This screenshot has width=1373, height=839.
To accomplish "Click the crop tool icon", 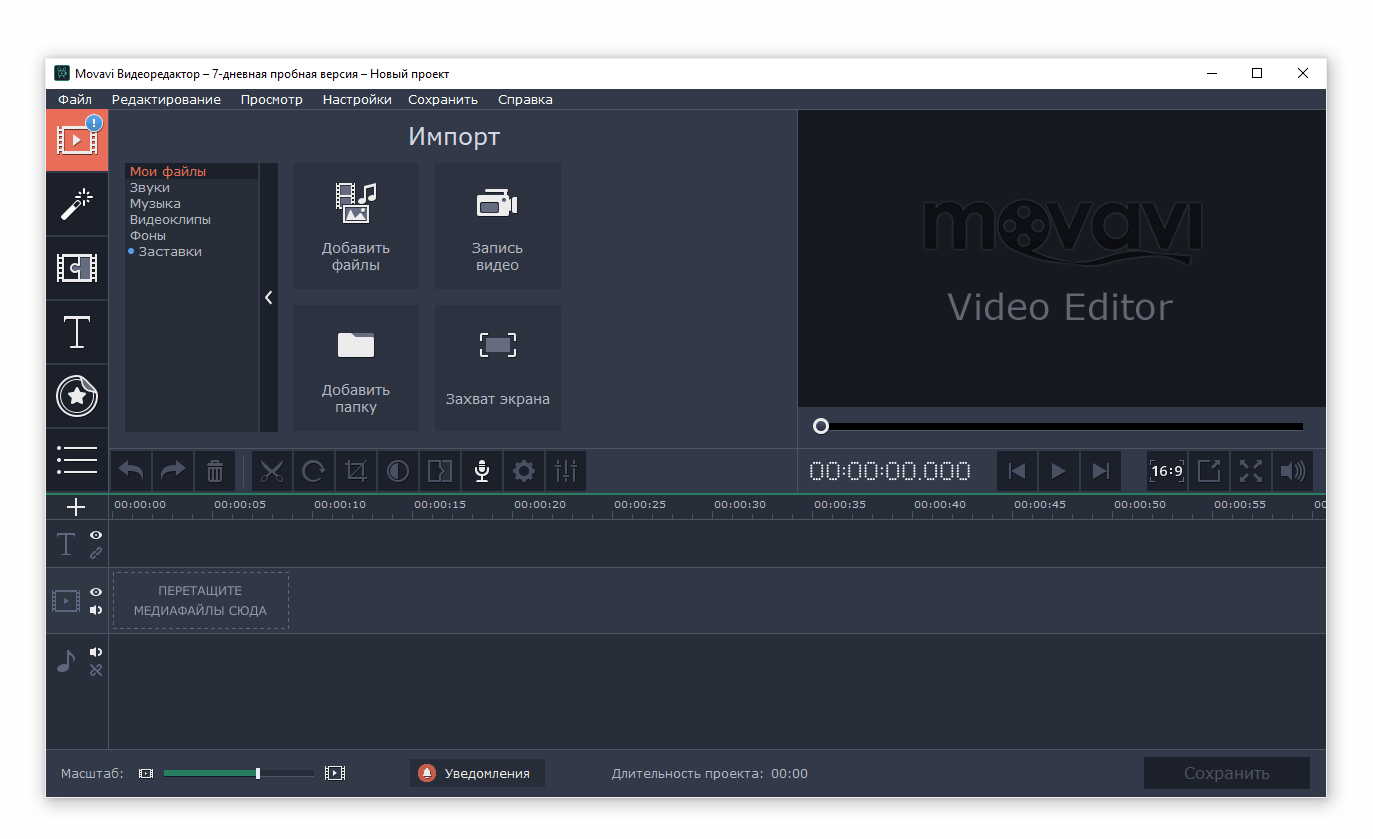I will pyautogui.click(x=356, y=471).
